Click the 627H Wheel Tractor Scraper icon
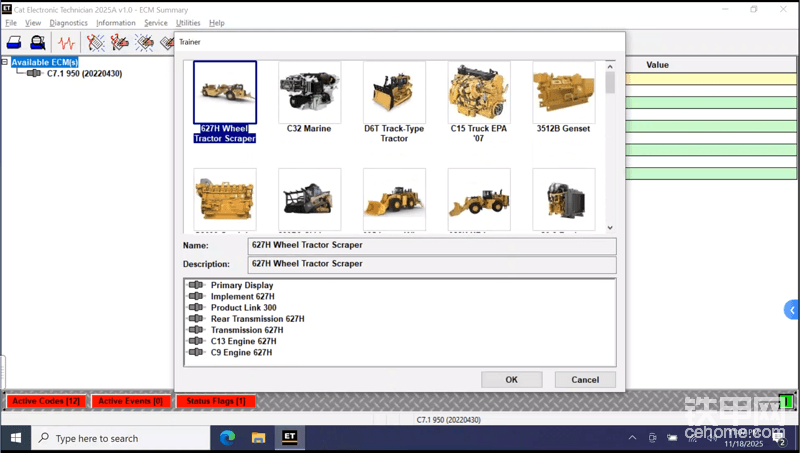Image resolution: width=800 pixels, height=453 pixels. (225, 93)
